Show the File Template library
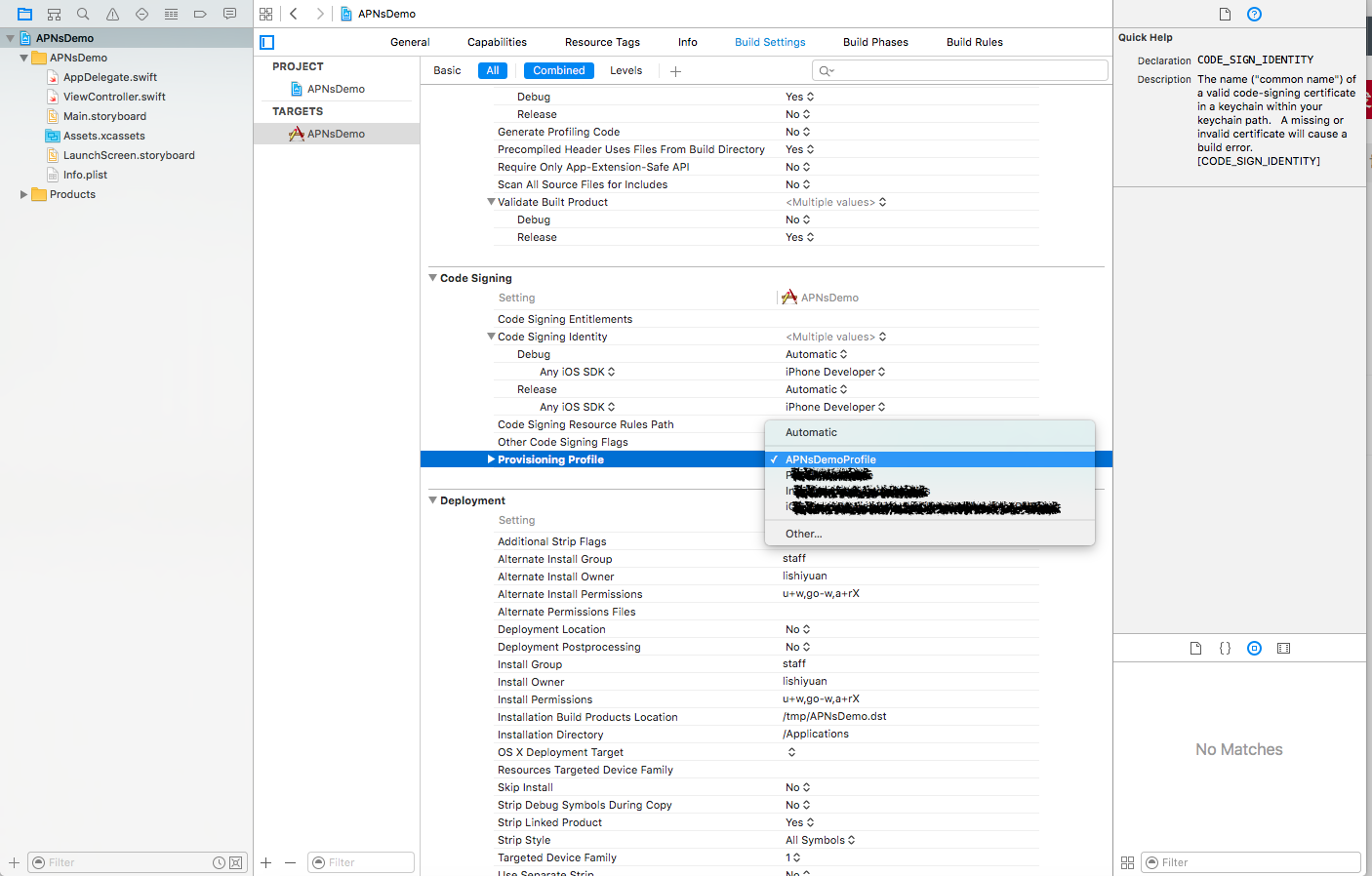Screen dimensions: 1372x876 [x=1195, y=648]
